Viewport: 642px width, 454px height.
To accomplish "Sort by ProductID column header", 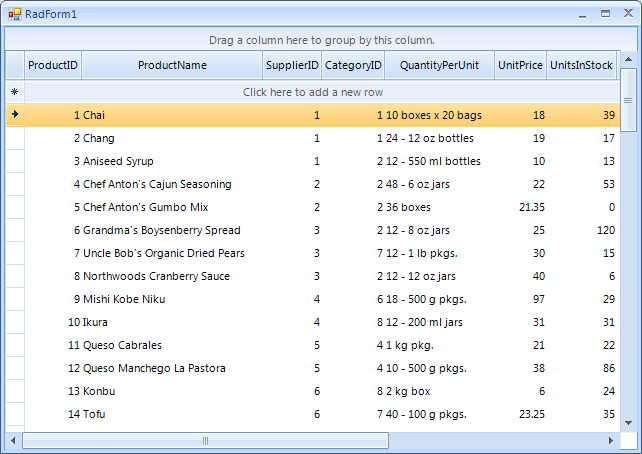I will [x=53, y=65].
